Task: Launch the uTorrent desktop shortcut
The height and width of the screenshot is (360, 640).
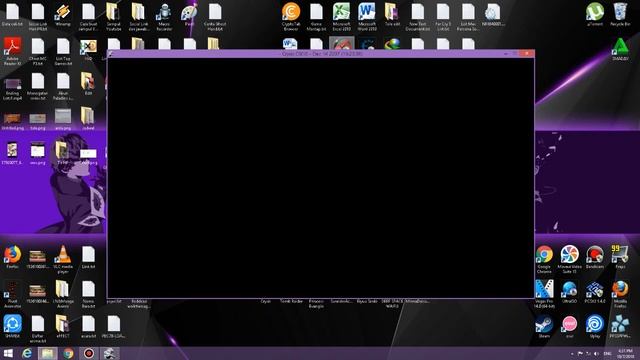Action: coord(595,15)
